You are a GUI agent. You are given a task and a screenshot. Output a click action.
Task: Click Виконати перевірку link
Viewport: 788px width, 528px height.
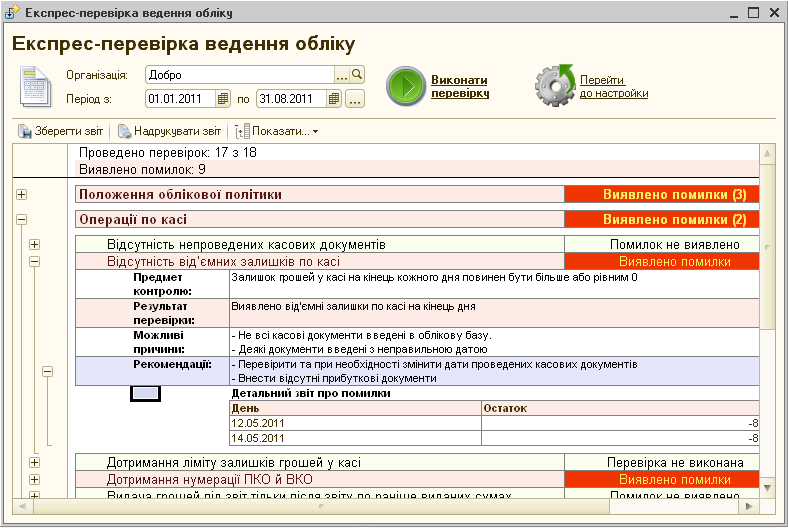[x=460, y=86]
